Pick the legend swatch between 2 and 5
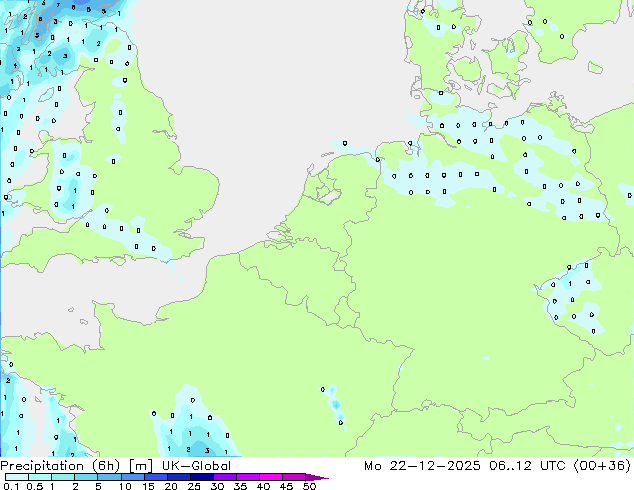The width and height of the screenshot is (634, 490). click(86, 477)
